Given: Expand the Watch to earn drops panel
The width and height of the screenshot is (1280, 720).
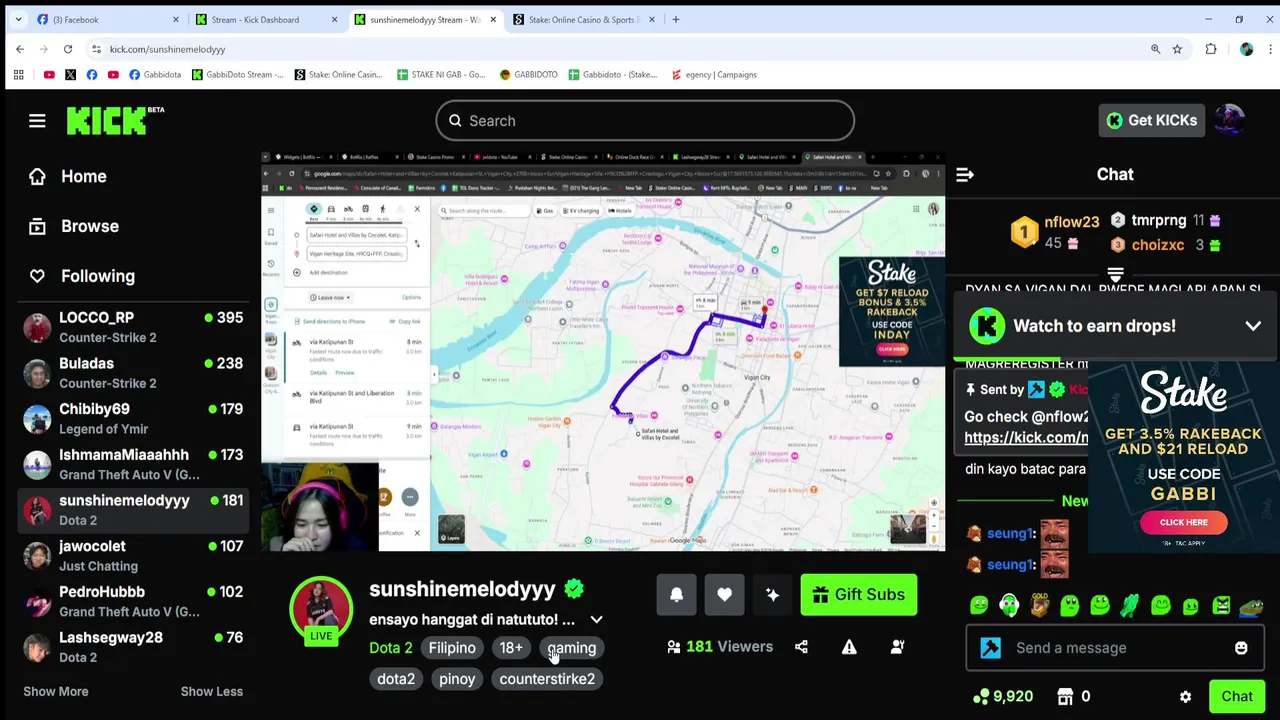Looking at the screenshot, I should pos(1253,326).
